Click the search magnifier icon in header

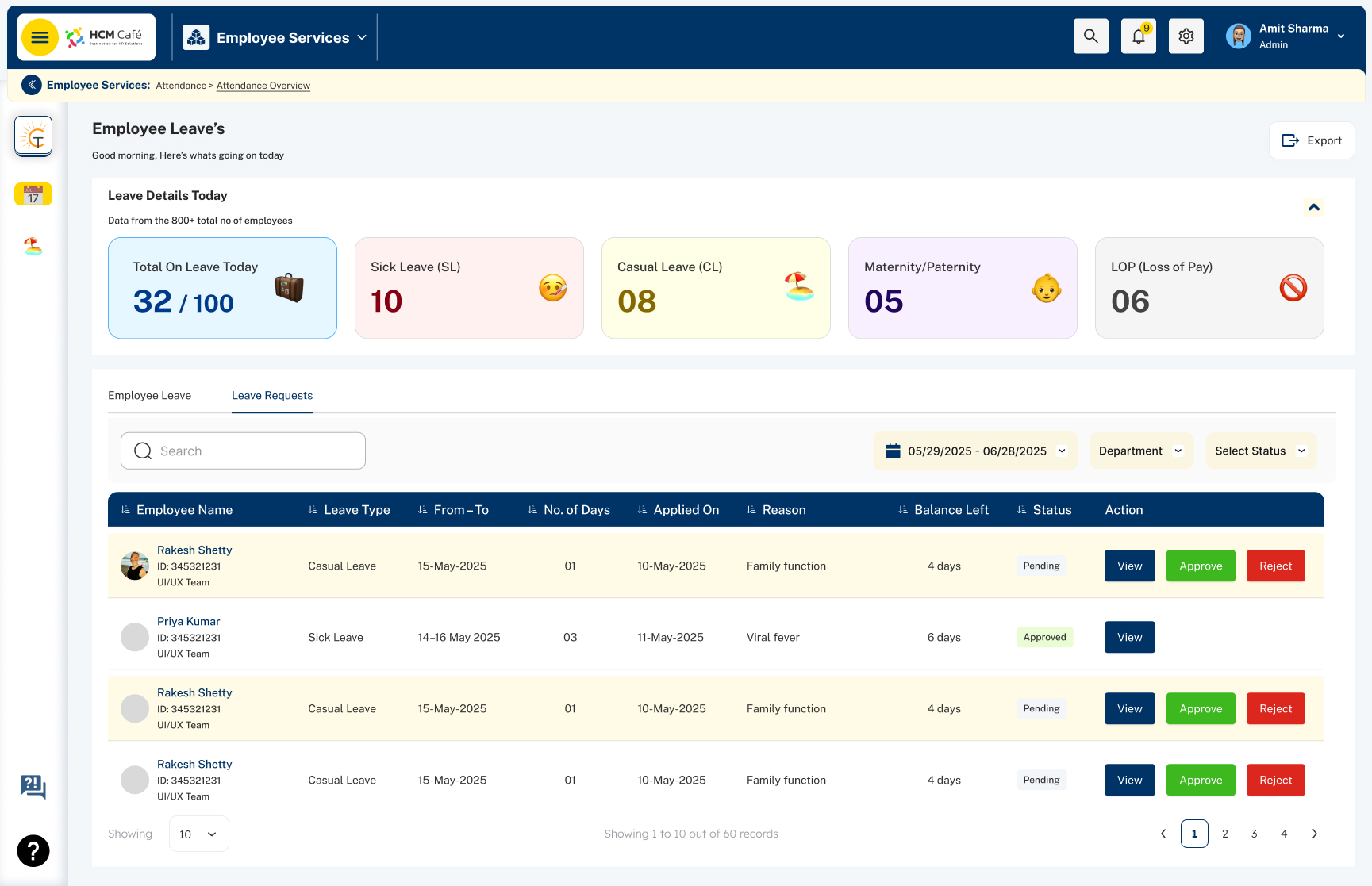[1091, 36]
